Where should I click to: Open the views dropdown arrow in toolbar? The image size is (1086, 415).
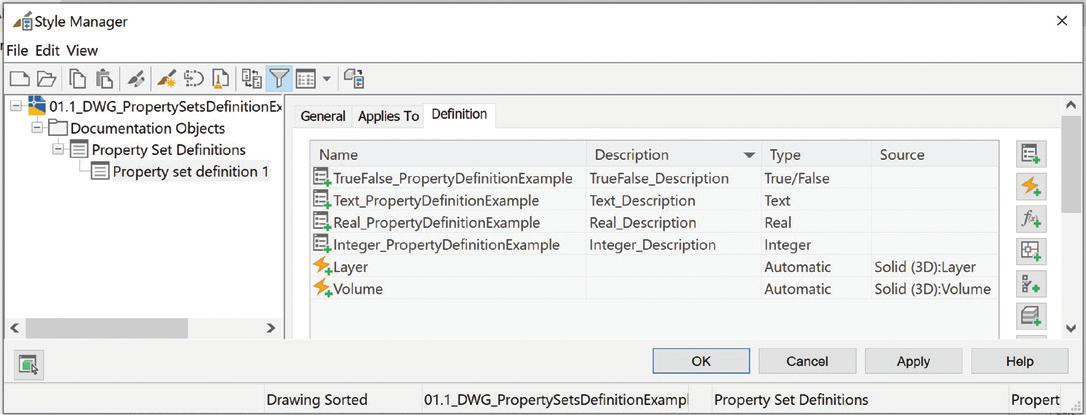point(327,79)
